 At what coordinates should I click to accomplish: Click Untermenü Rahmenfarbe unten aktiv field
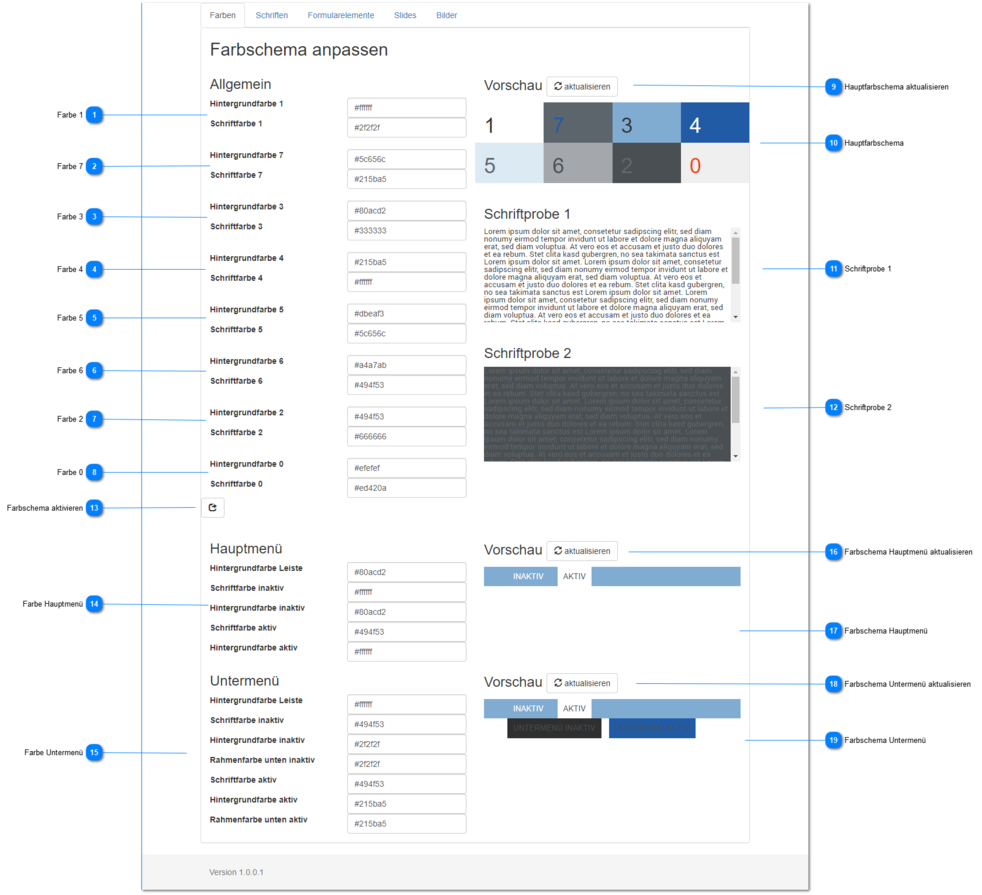coord(406,824)
